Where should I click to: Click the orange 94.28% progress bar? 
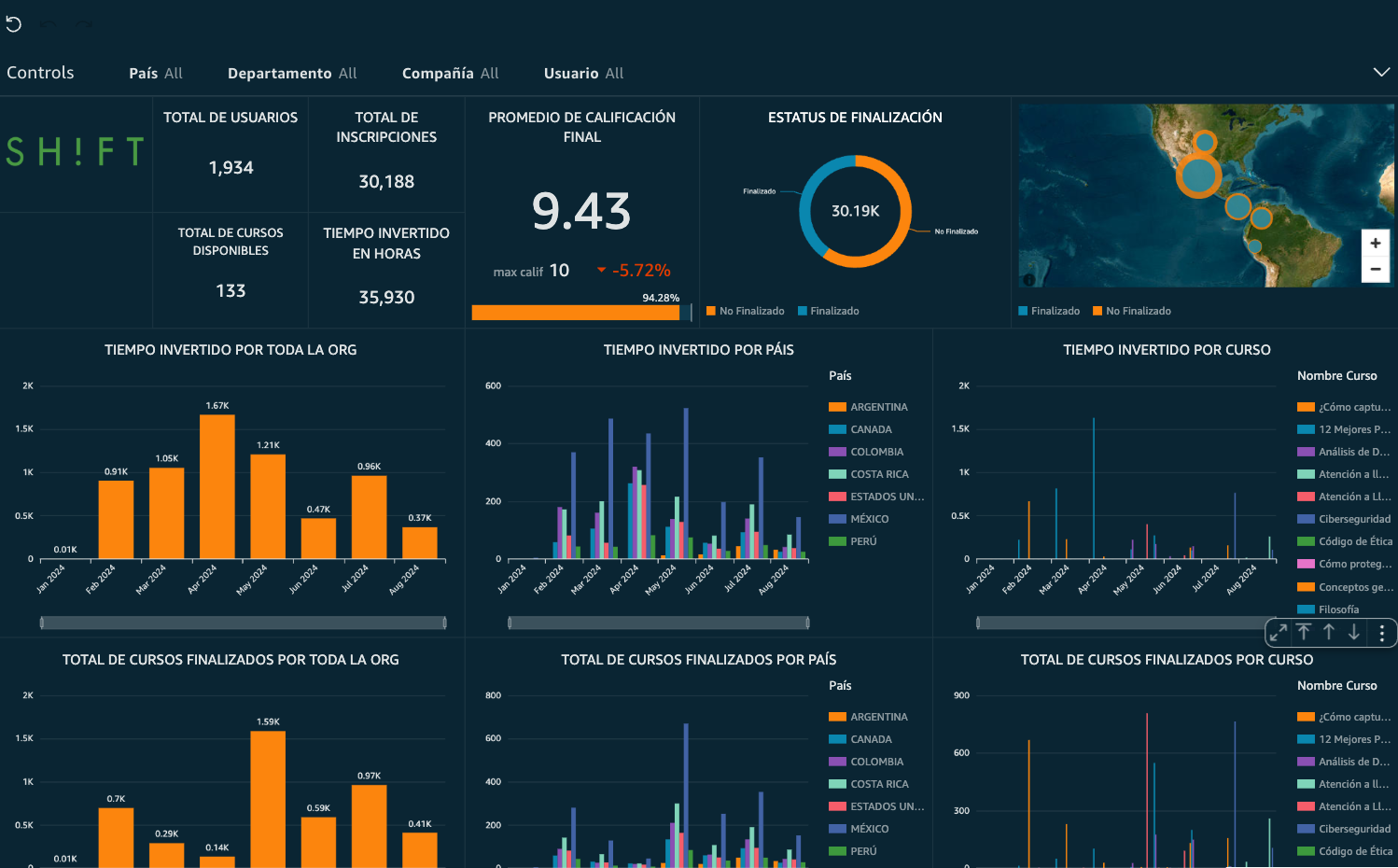click(x=576, y=313)
